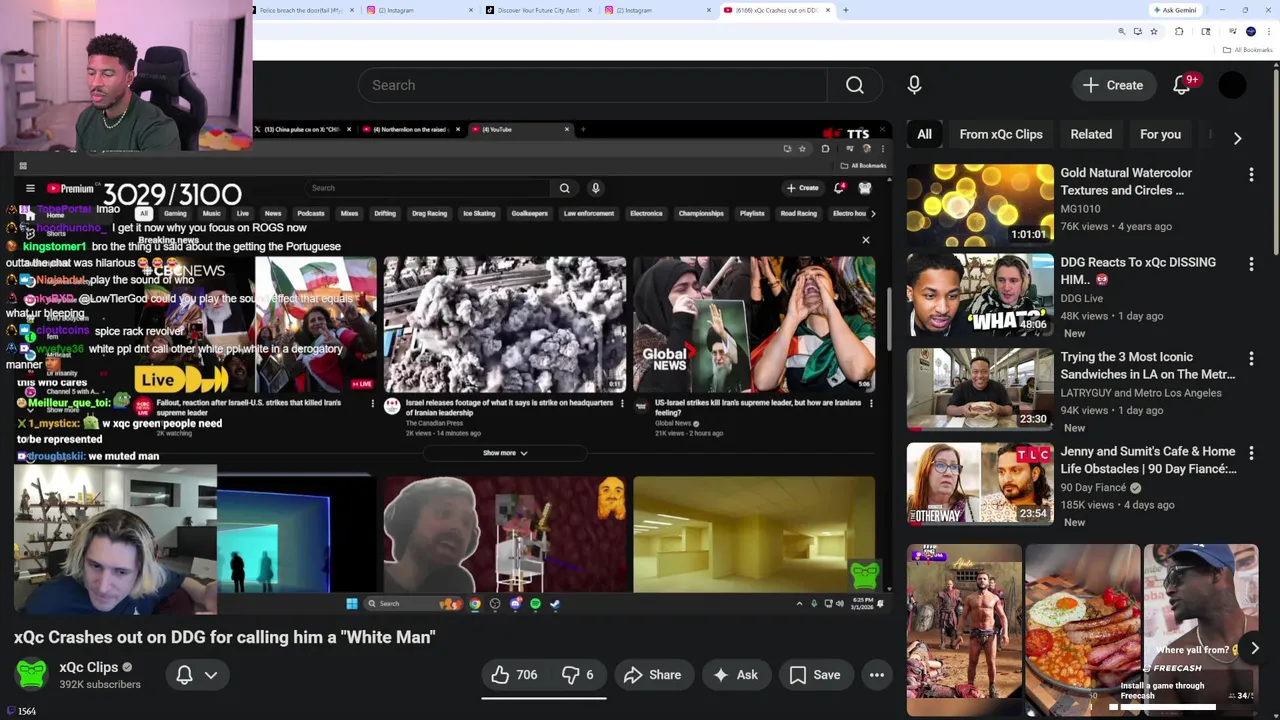The image size is (1280, 720).
Task: Share this video
Action: (652, 675)
